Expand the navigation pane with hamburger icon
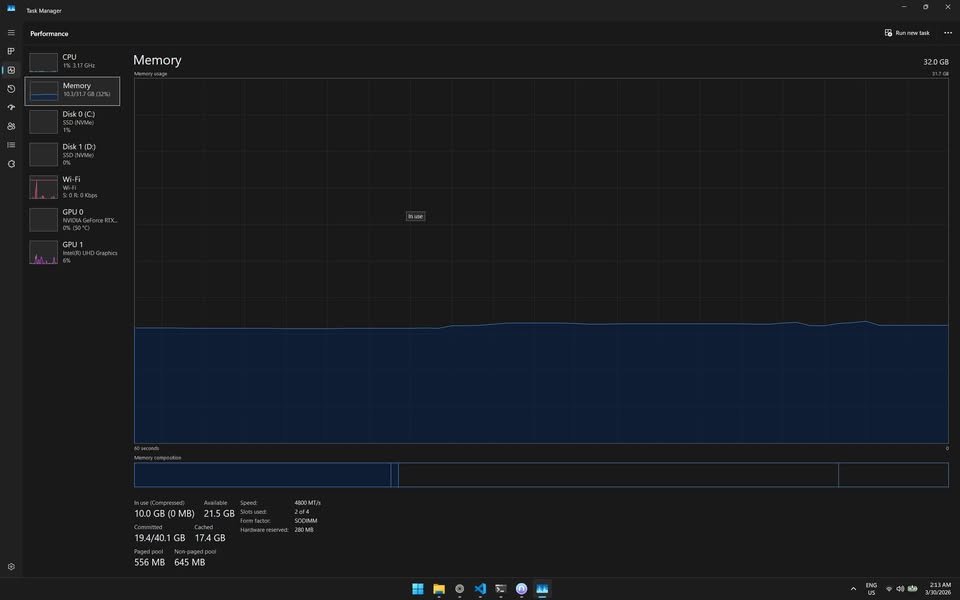 pos(10,33)
